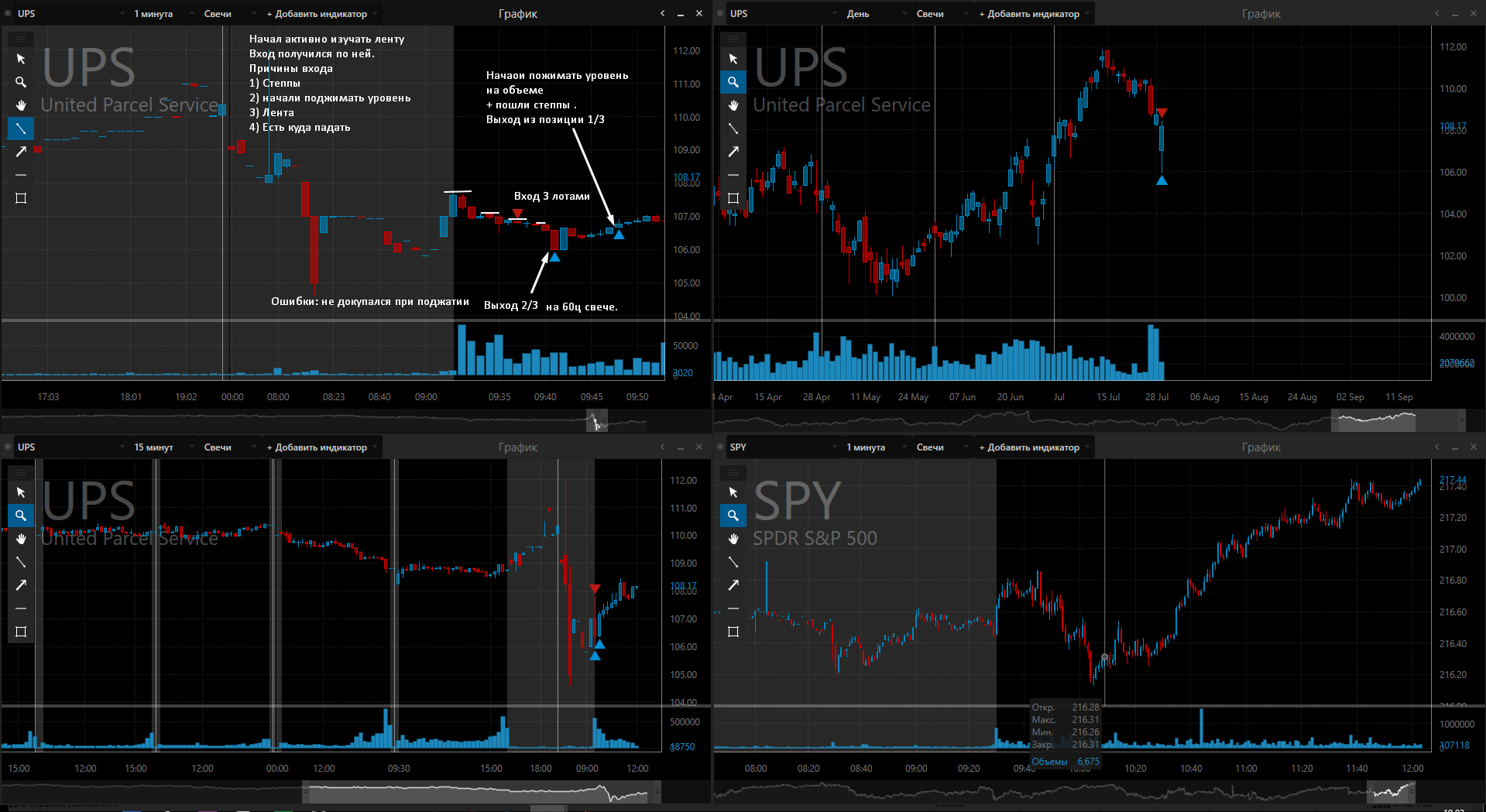Select the arrow drawing tool in UPS 1-minute chart
The height and width of the screenshot is (812, 1486).
click(21, 152)
